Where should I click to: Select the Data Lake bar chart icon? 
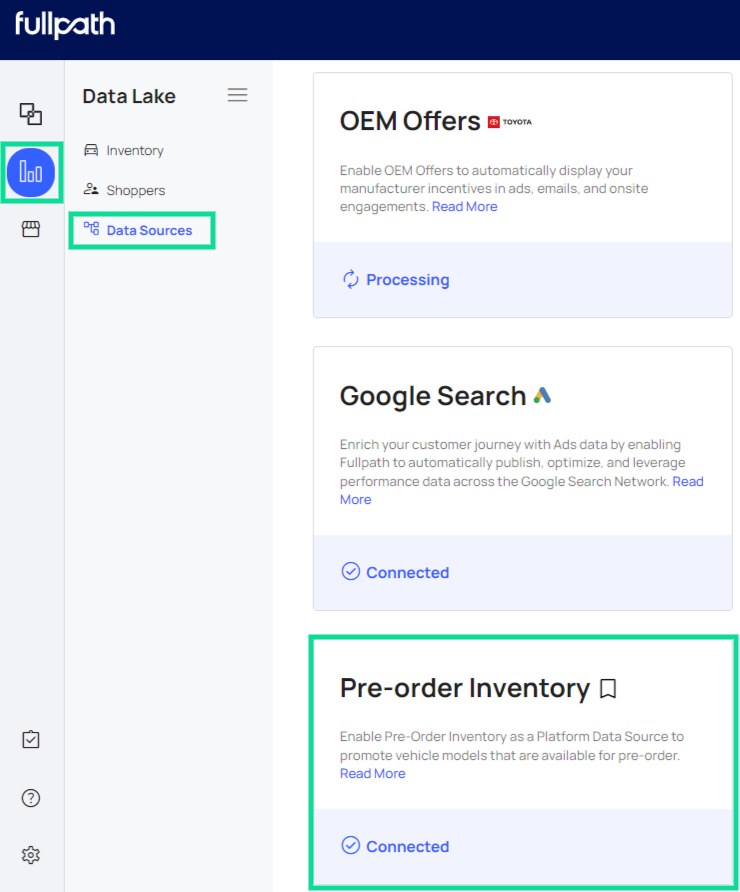point(31,172)
